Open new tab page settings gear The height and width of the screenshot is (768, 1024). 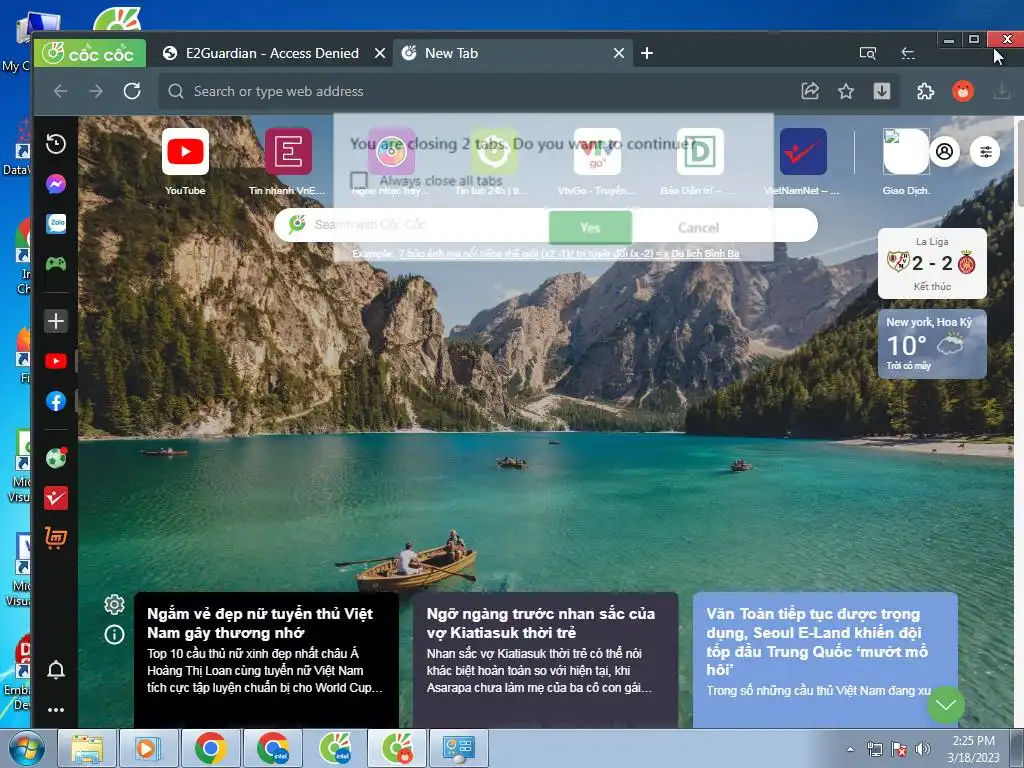pyautogui.click(x=114, y=605)
